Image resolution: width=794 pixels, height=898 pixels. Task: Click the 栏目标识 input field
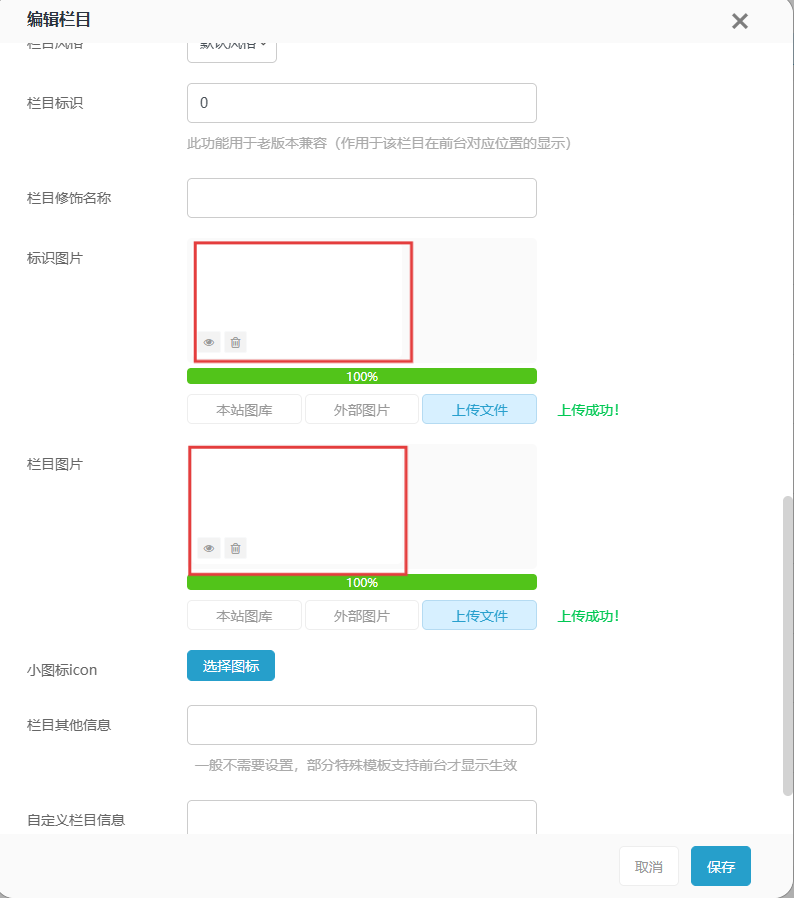point(361,103)
